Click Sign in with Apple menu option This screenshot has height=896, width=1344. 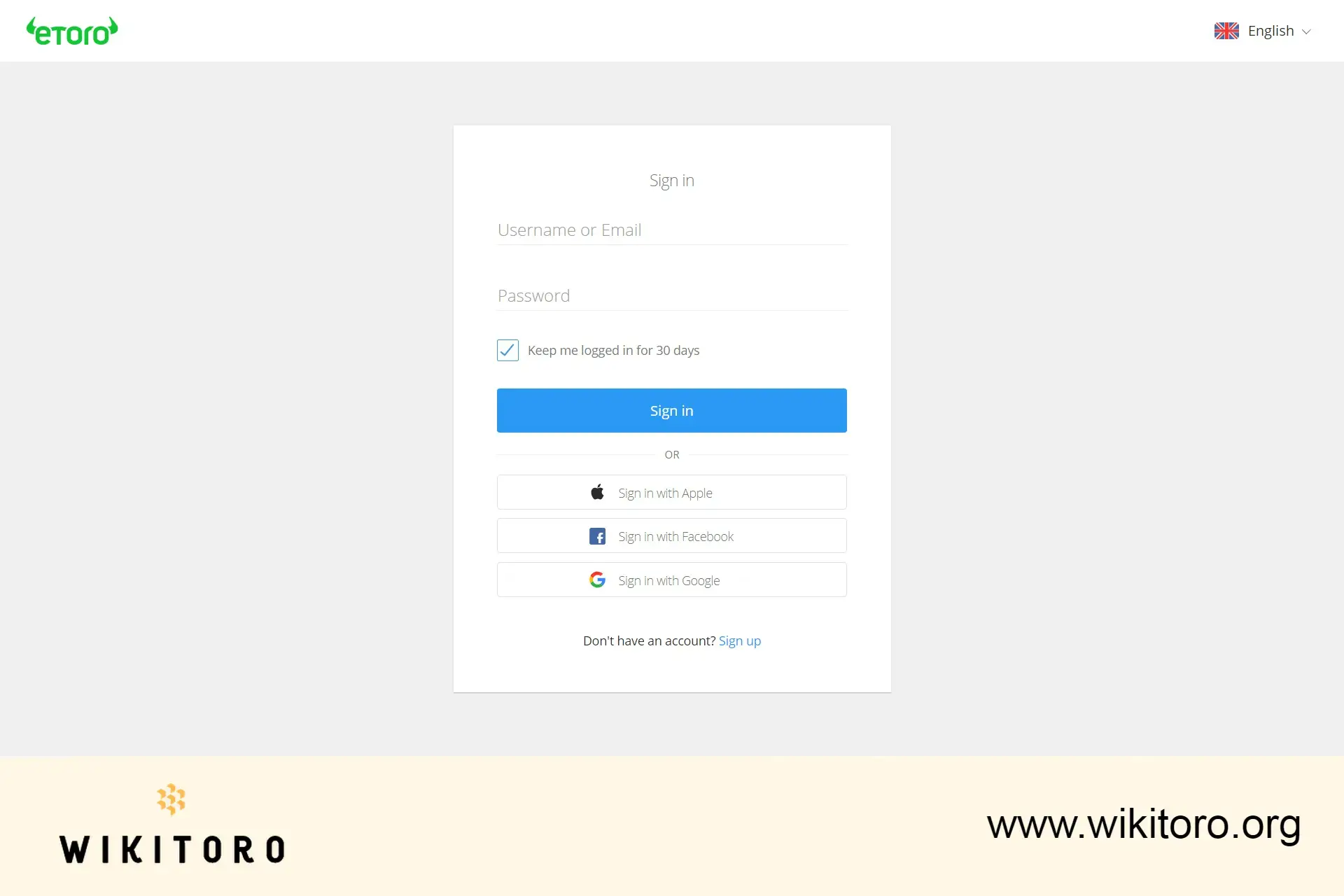click(x=672, y=492)
